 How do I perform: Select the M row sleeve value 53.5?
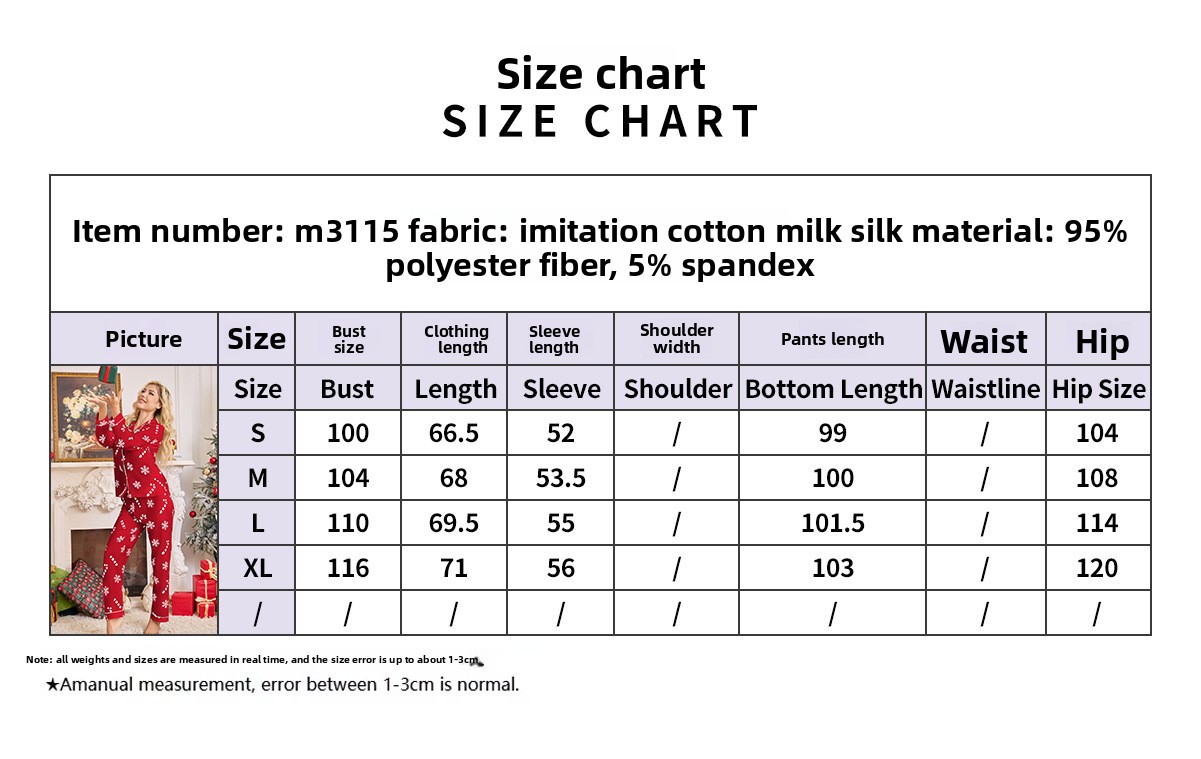point(560,478)
